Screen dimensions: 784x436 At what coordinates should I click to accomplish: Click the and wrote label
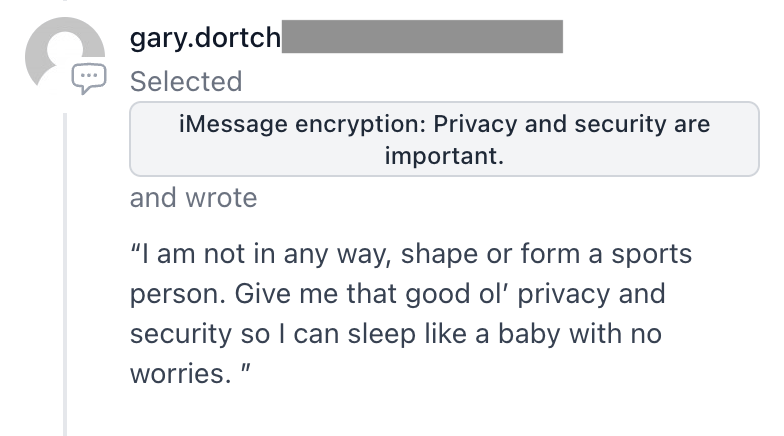pyautogui.click(x=194, y=198)
